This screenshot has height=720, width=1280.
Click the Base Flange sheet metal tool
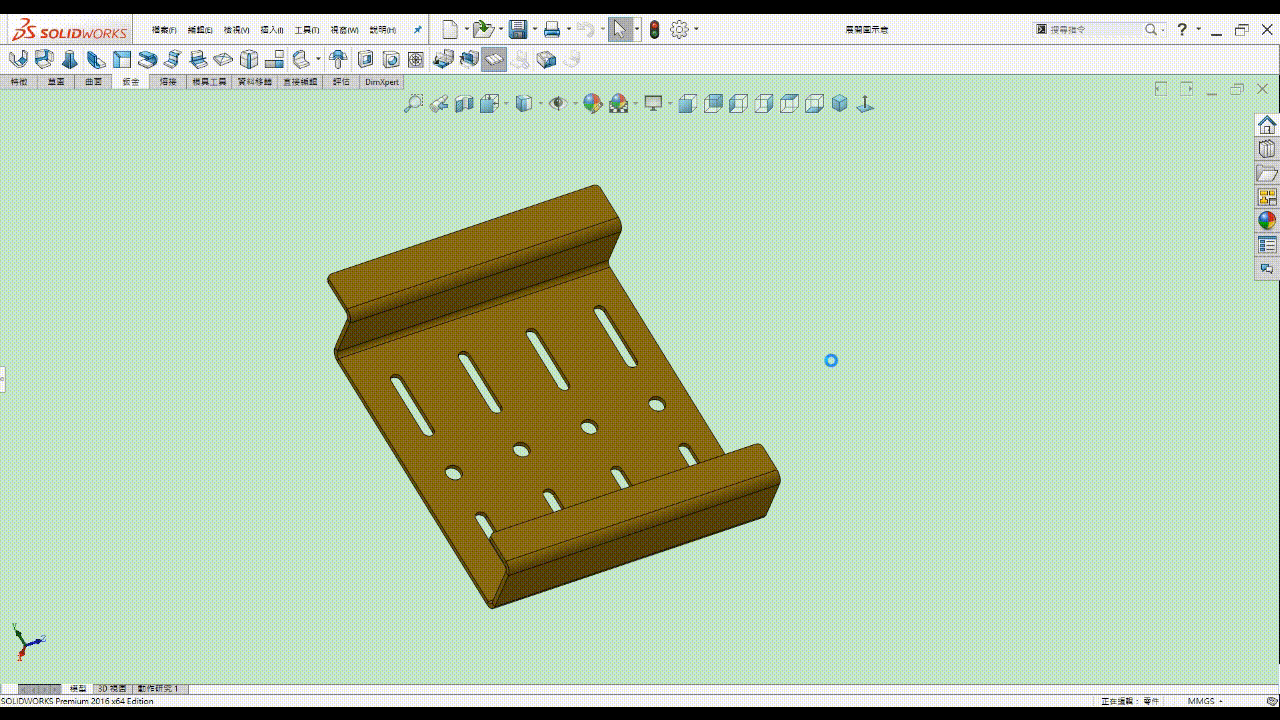point(18,59)
